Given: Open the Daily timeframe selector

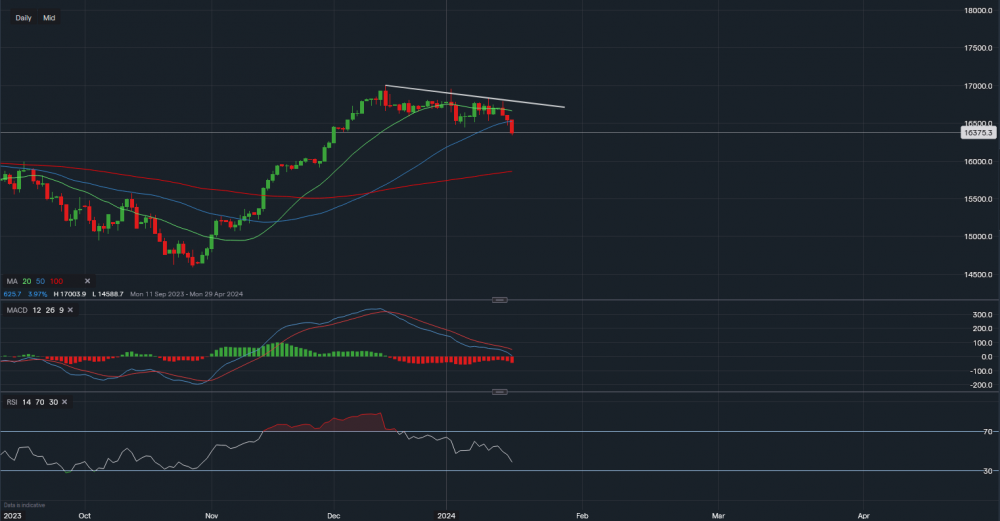Looking at the screenshot, I should click(x=23, y=18).
